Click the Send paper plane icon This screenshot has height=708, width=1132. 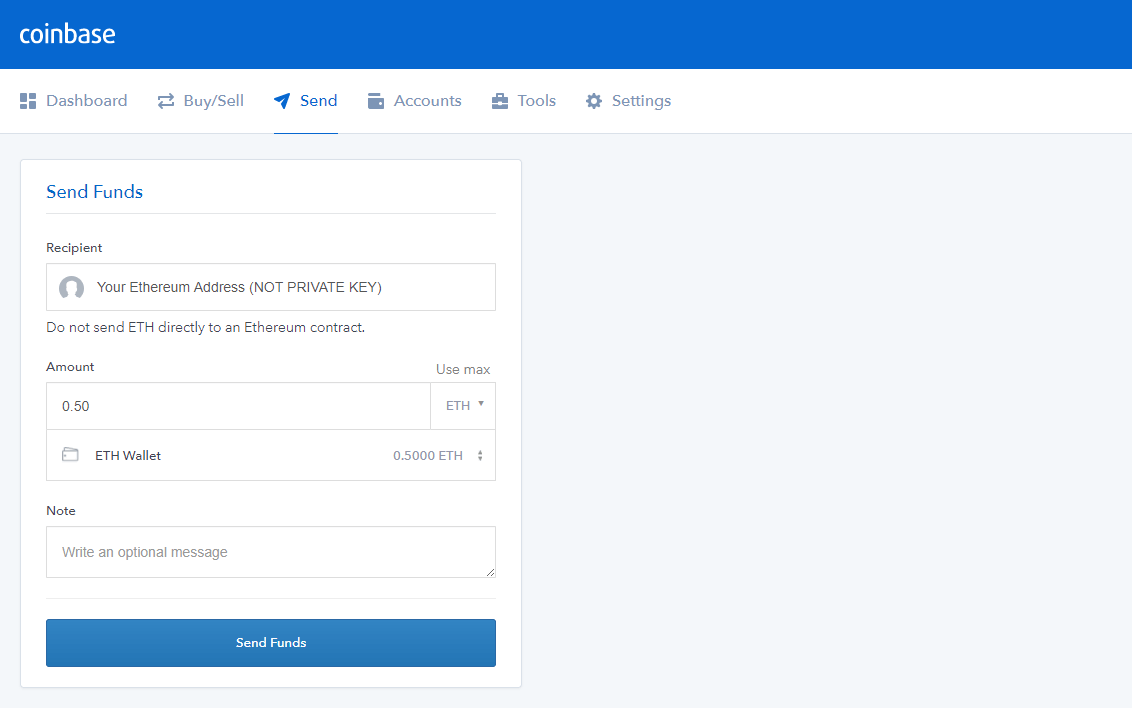click(282, 101)
